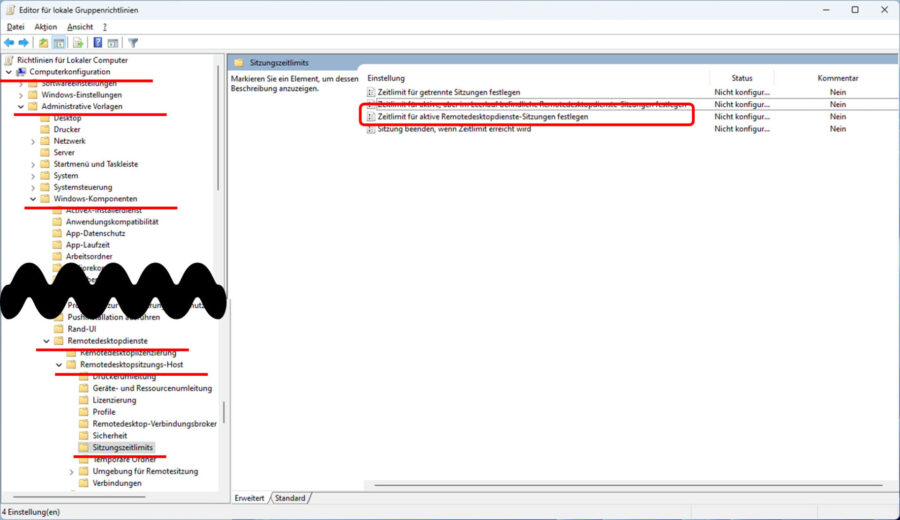This screenshot has width=900, height=520.
Task: Collapse the Remotedesktopsitzungs-Host node
Action: [x=59, y=365]
